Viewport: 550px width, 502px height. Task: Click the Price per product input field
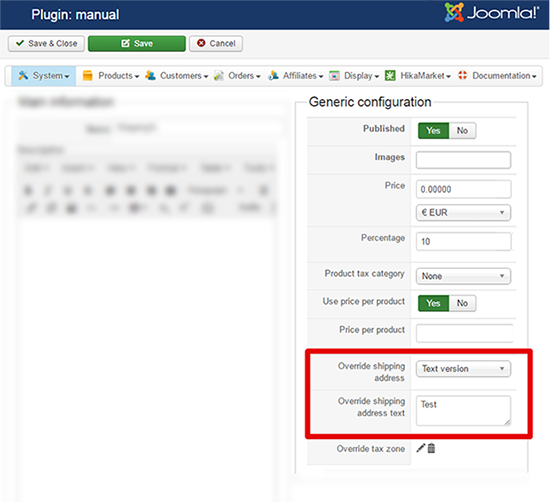pyautogui.click(x=464, y=333)
